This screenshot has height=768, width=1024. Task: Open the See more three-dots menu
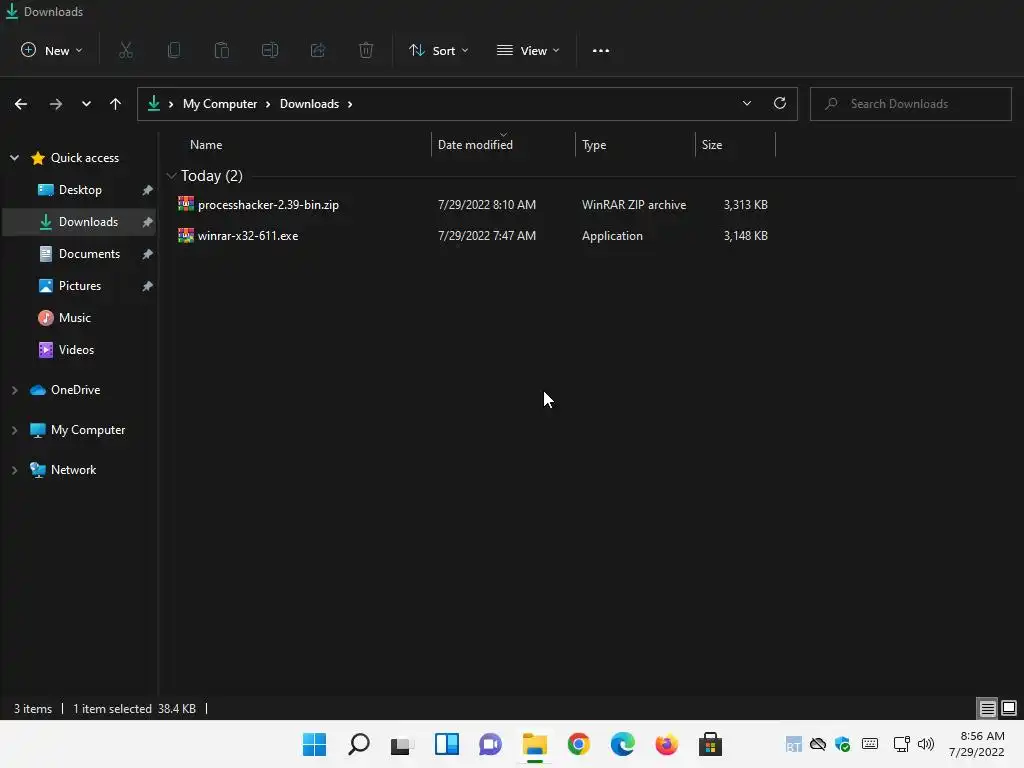(x=601, y=50)
